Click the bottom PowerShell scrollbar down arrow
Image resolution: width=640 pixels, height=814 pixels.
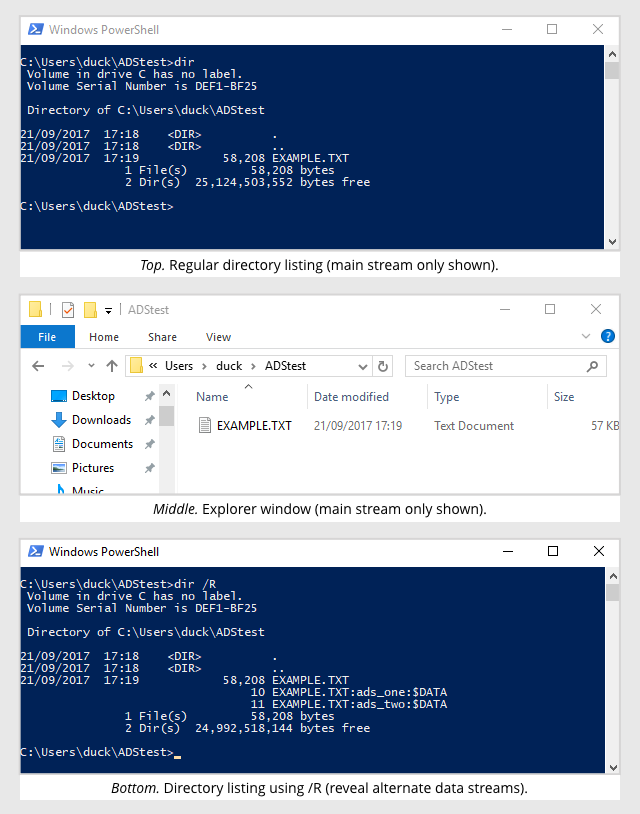[613, 767]
